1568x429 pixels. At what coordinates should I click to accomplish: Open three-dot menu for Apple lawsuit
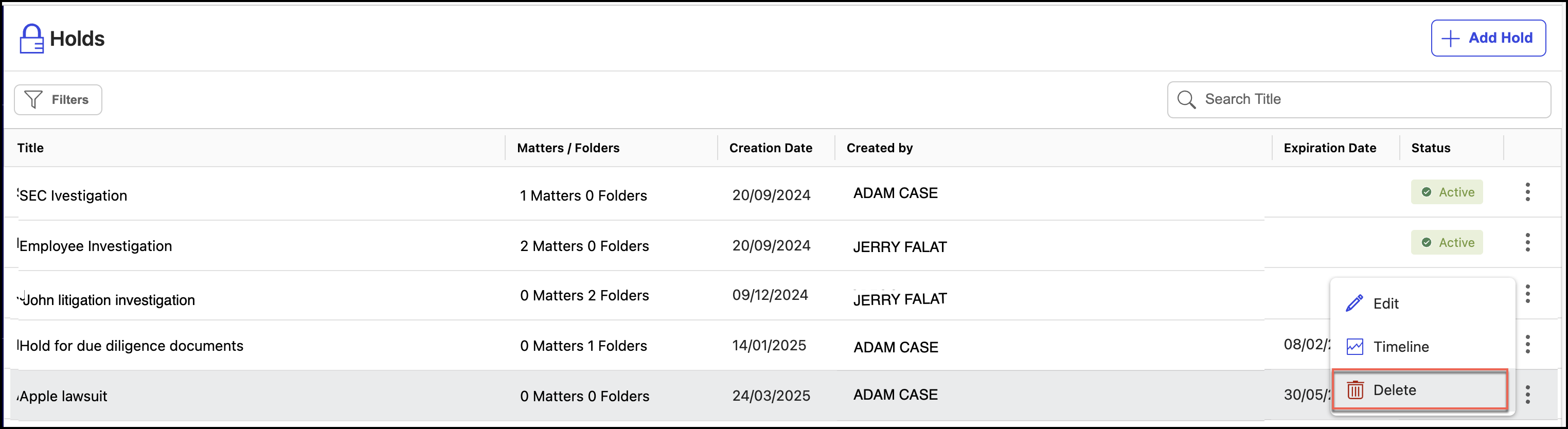[1527, 395]
